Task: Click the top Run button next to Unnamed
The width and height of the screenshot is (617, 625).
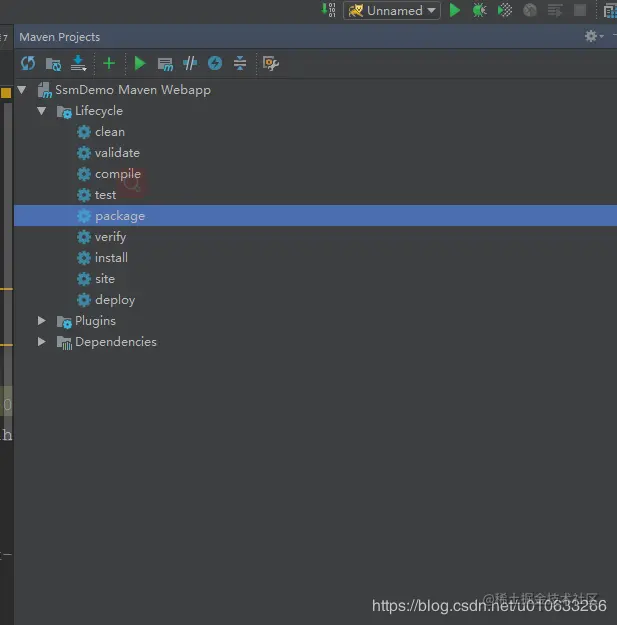Action: click(454, 10)
